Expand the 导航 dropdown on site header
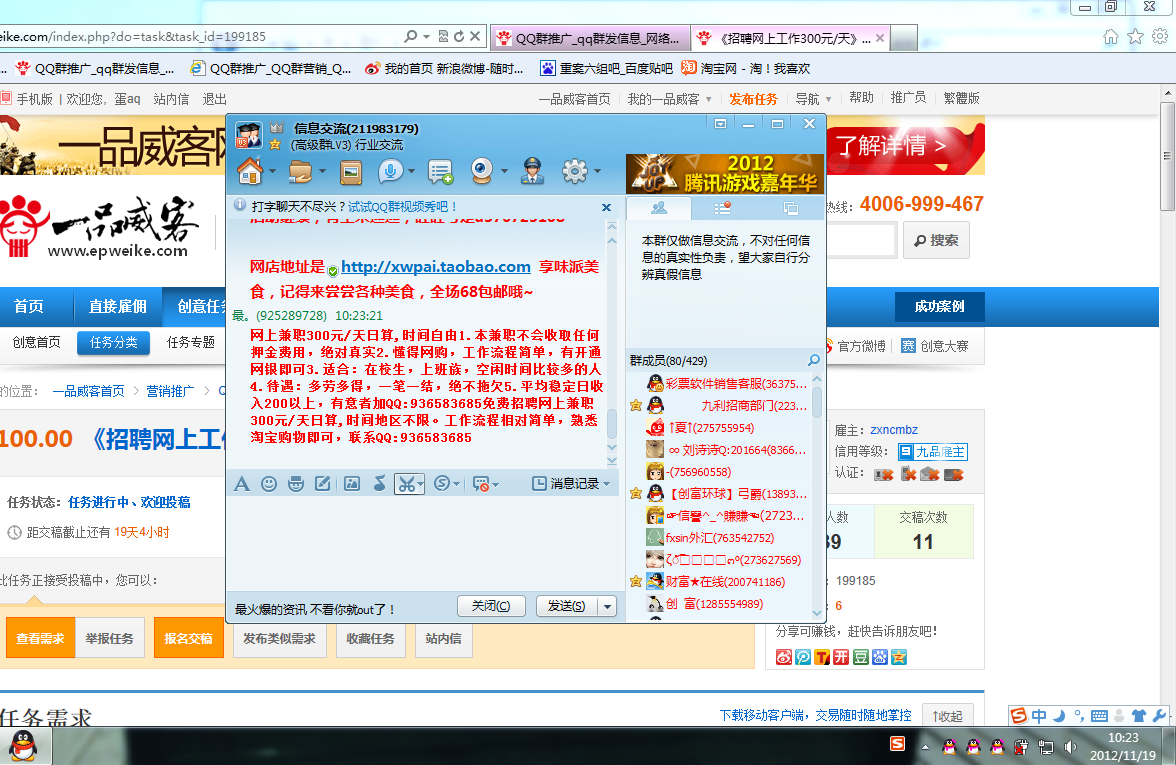This screenshot has height=765, width=1176. click(x=828, y=99)
